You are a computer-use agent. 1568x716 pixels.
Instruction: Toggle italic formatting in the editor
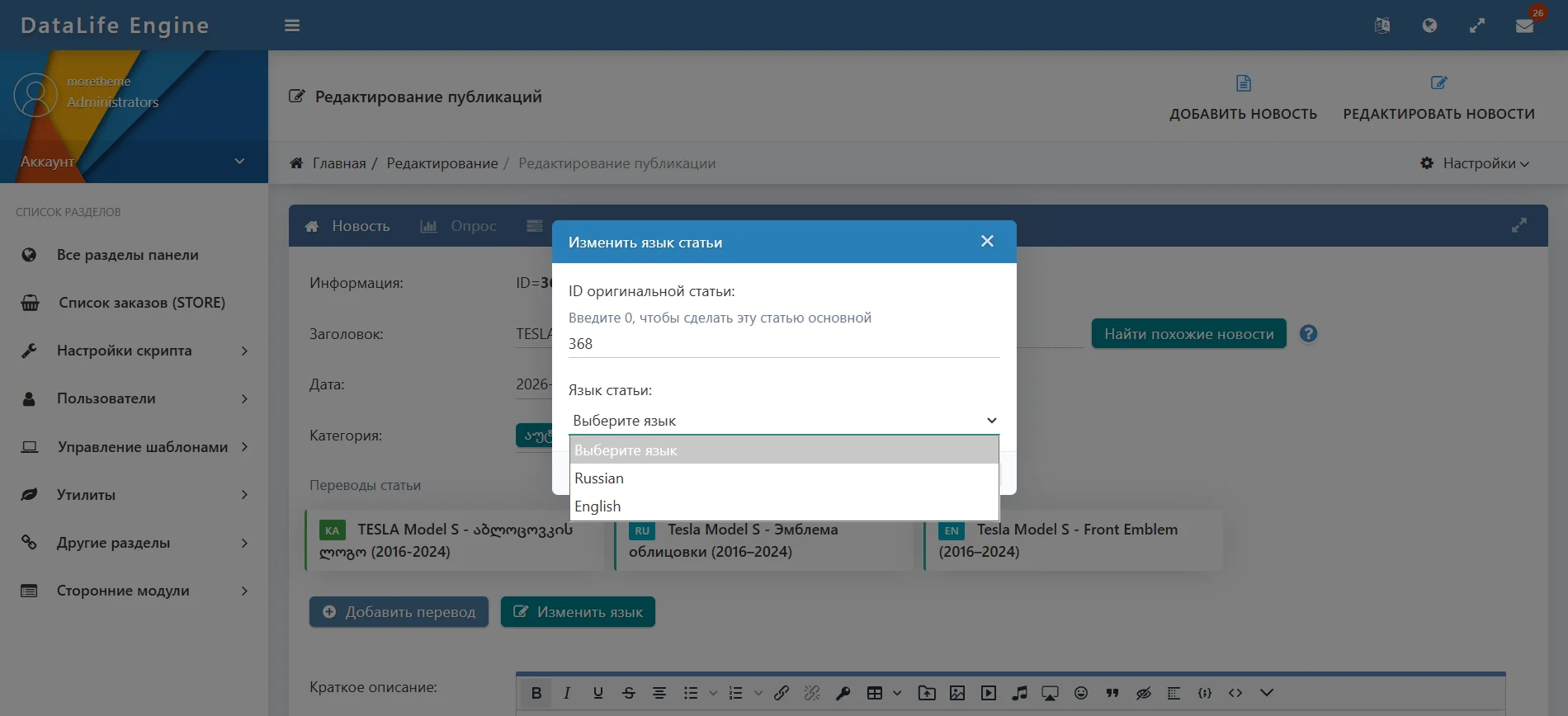pos(567,693)
